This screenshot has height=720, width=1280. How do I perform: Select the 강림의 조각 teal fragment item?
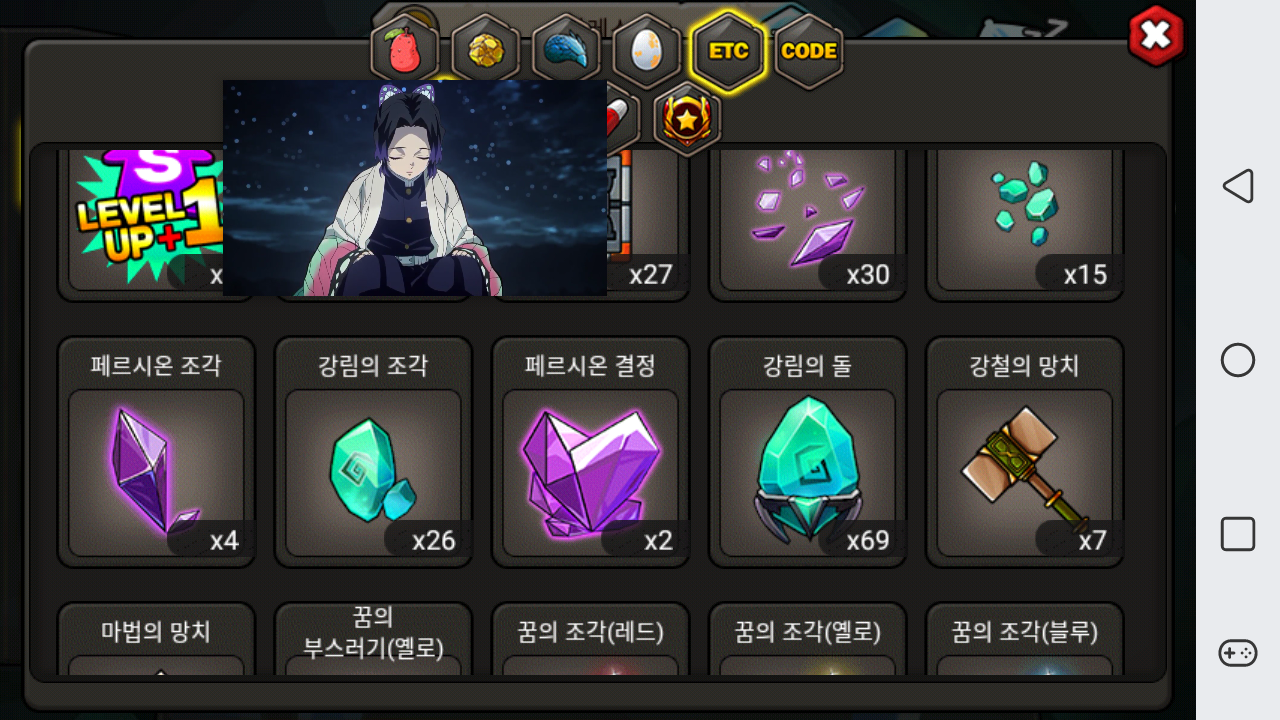tap(373, 452)
